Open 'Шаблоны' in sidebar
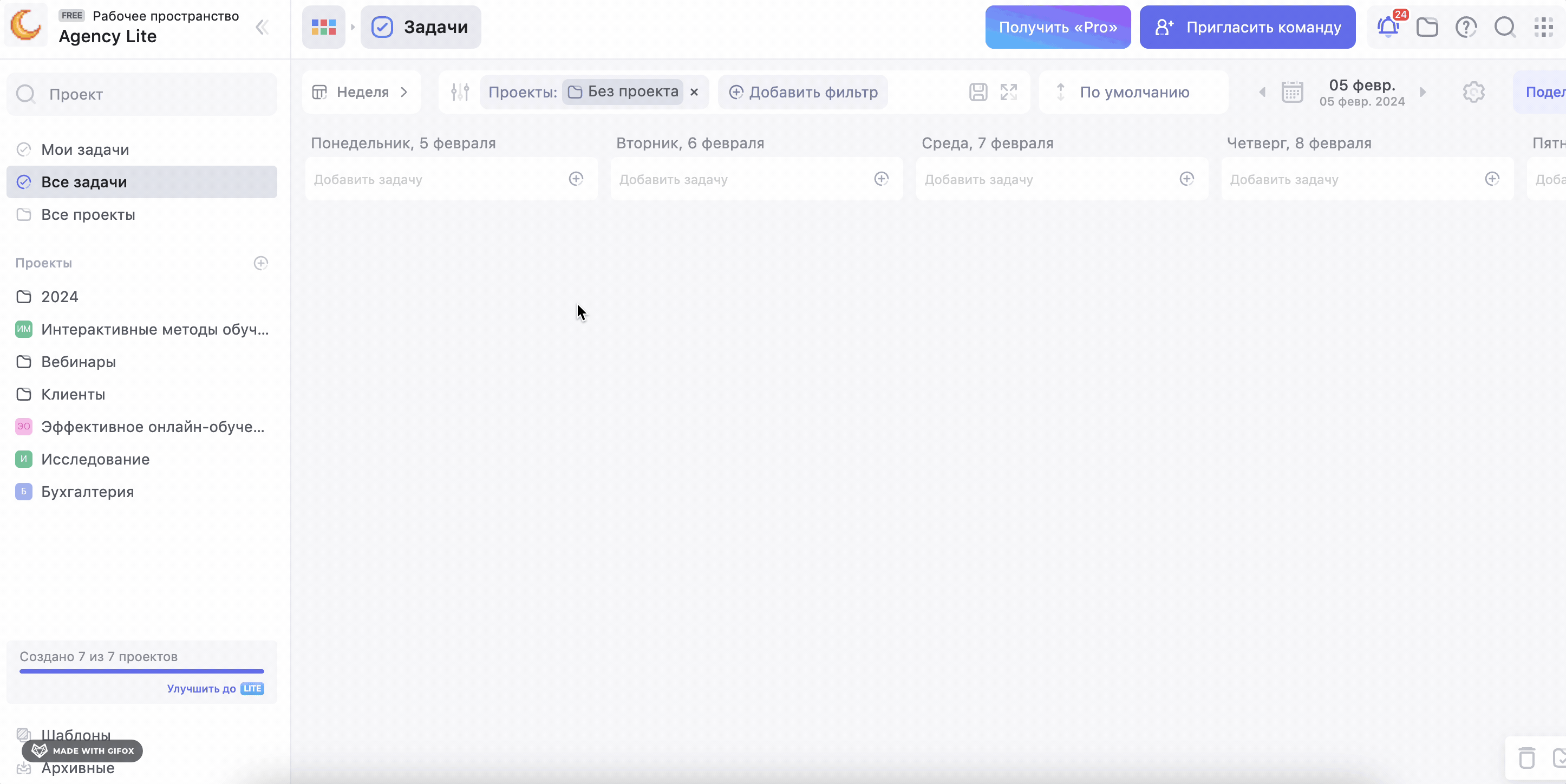This screenshot has width=1566, height=784. 76,734
